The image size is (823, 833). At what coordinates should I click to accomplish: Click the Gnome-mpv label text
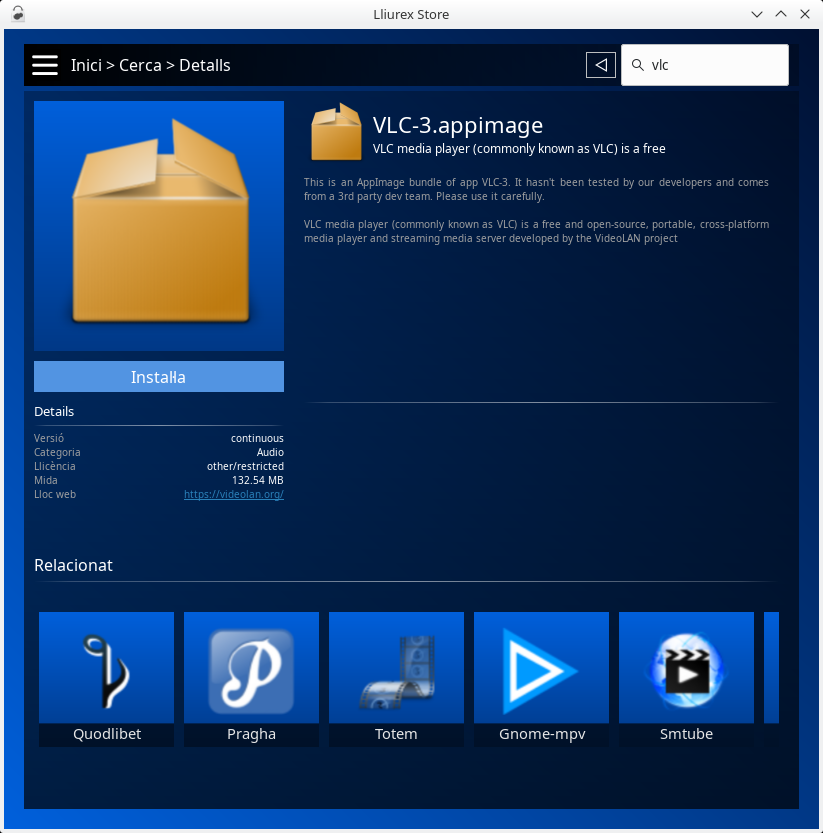(x=542, y=734)
